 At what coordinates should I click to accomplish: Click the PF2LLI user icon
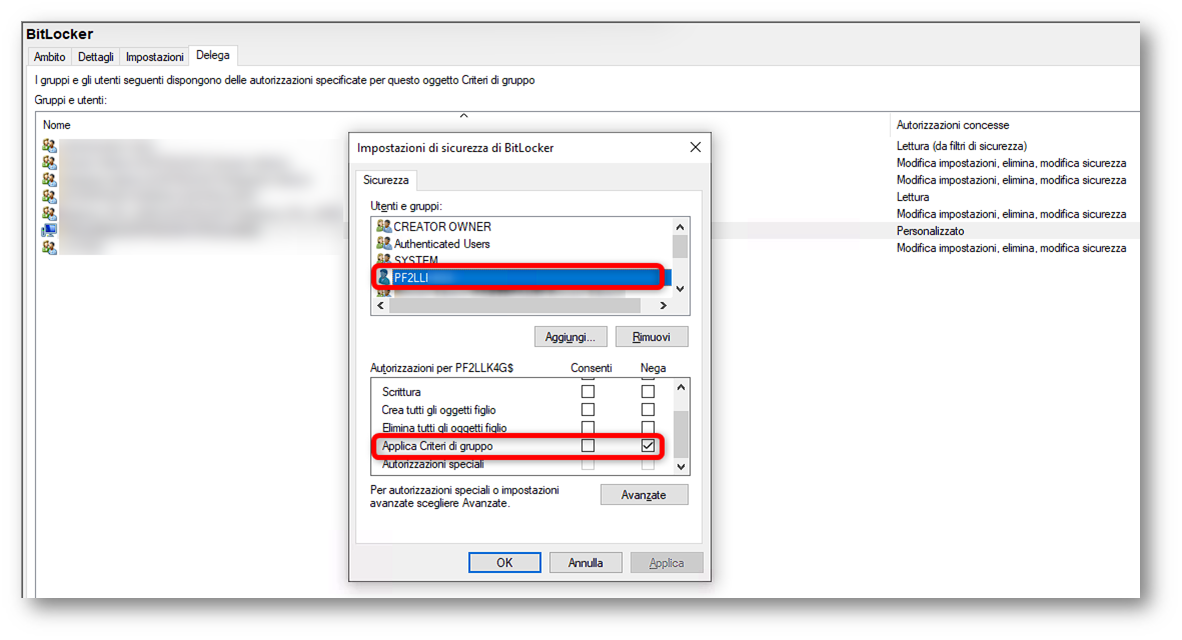point(384,277)
